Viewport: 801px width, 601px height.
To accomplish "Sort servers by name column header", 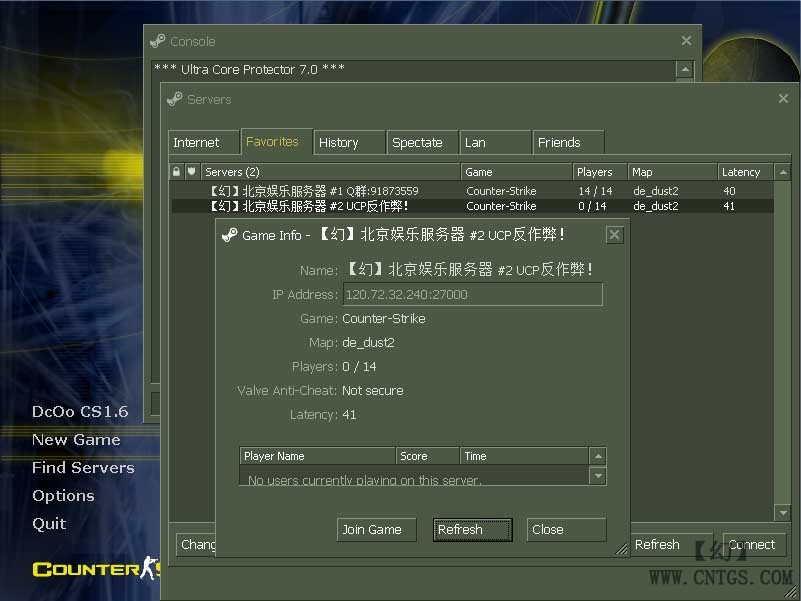I will pyautogui.click(x=331, y=172).
